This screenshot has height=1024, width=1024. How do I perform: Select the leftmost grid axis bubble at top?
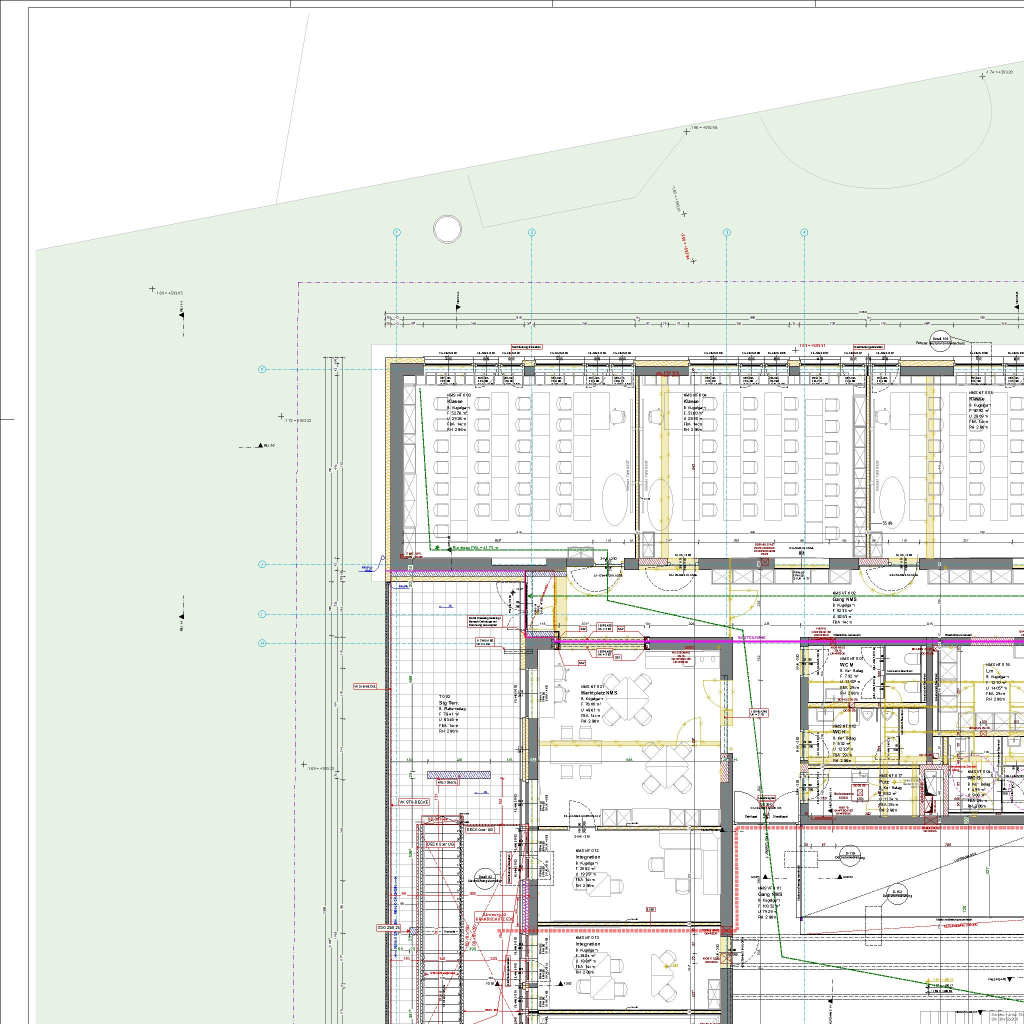click(397, 232)
